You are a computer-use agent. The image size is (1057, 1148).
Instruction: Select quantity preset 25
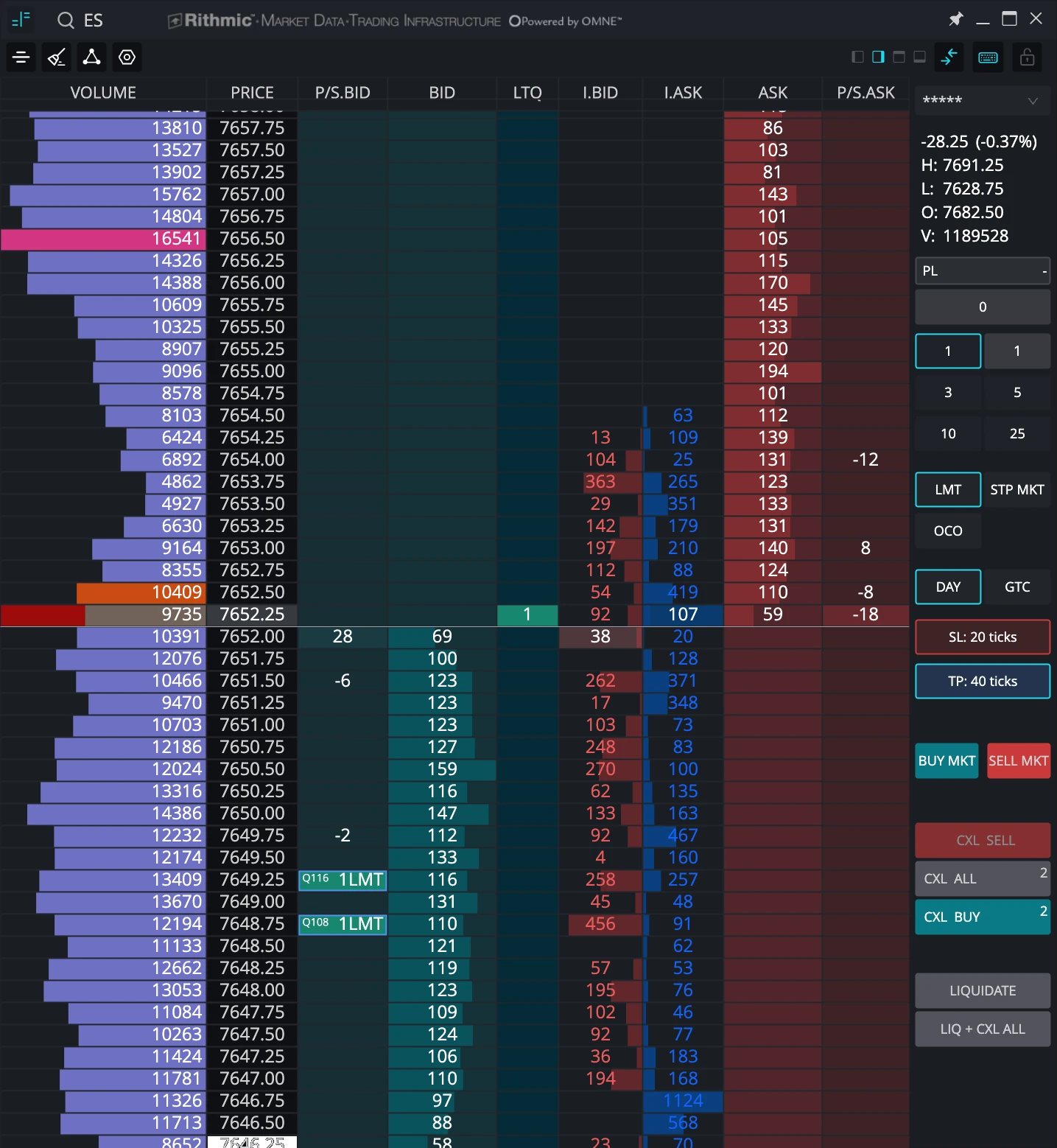(x=1017, y=434)
